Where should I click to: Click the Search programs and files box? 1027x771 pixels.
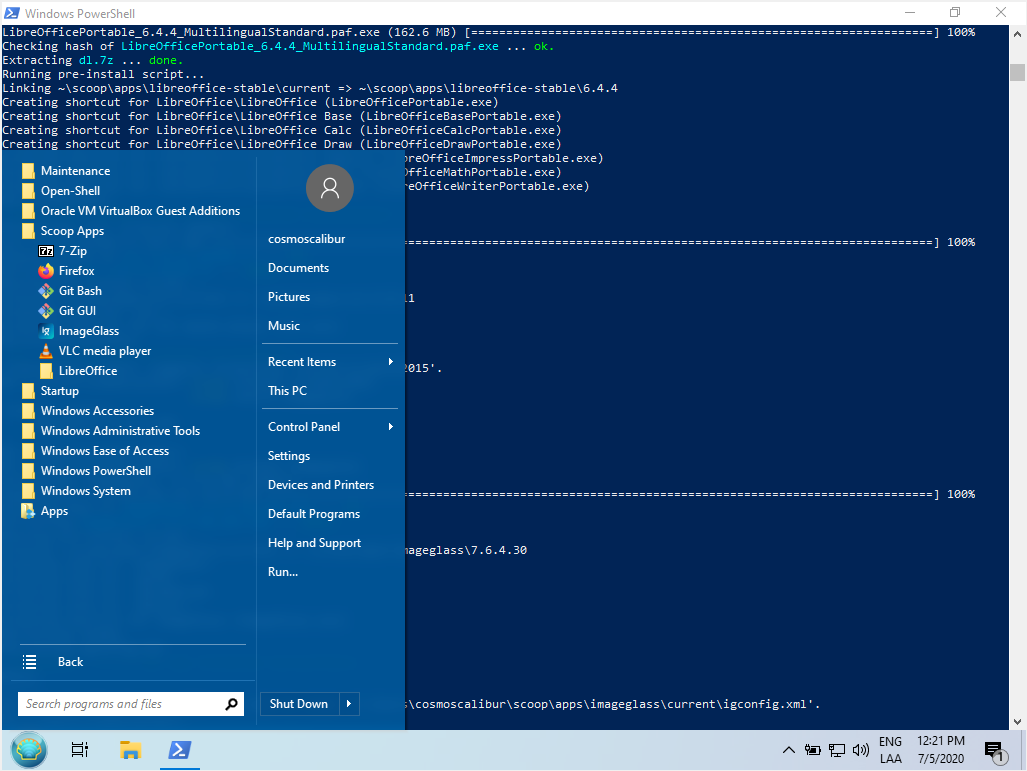(120, 704)
